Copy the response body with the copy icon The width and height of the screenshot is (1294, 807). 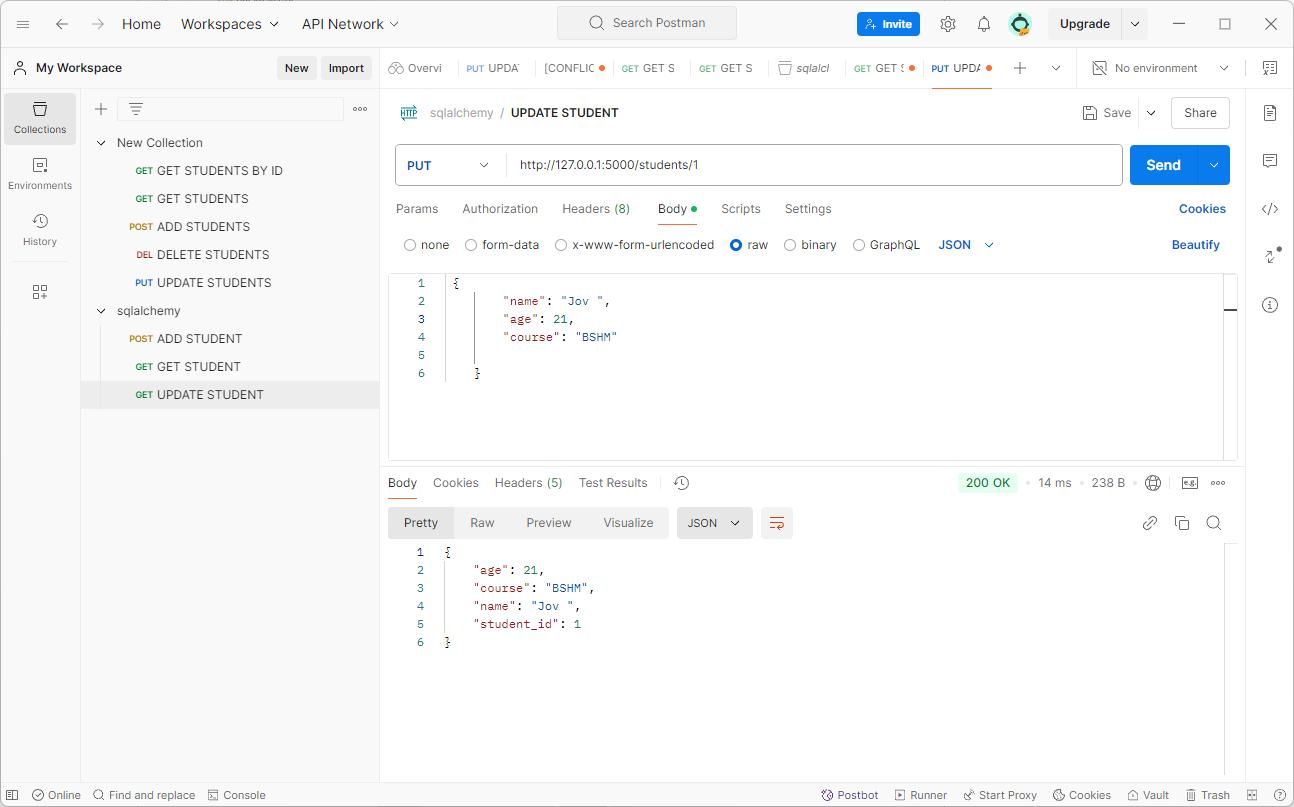pos(1182,523)
